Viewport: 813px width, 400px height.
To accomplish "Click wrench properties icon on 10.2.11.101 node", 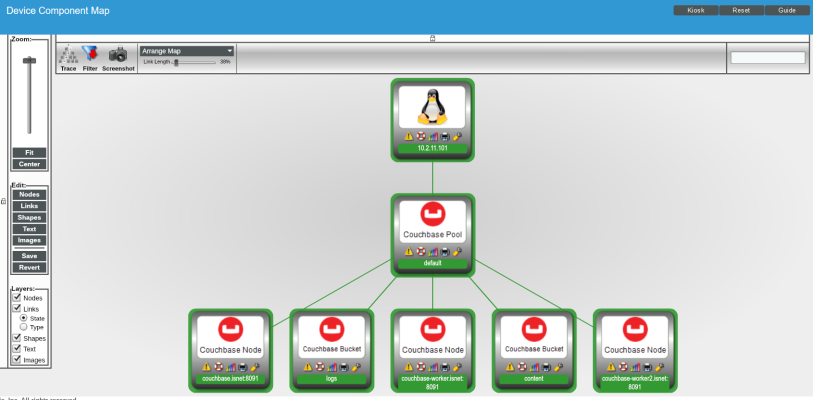I will pos(457,136).
